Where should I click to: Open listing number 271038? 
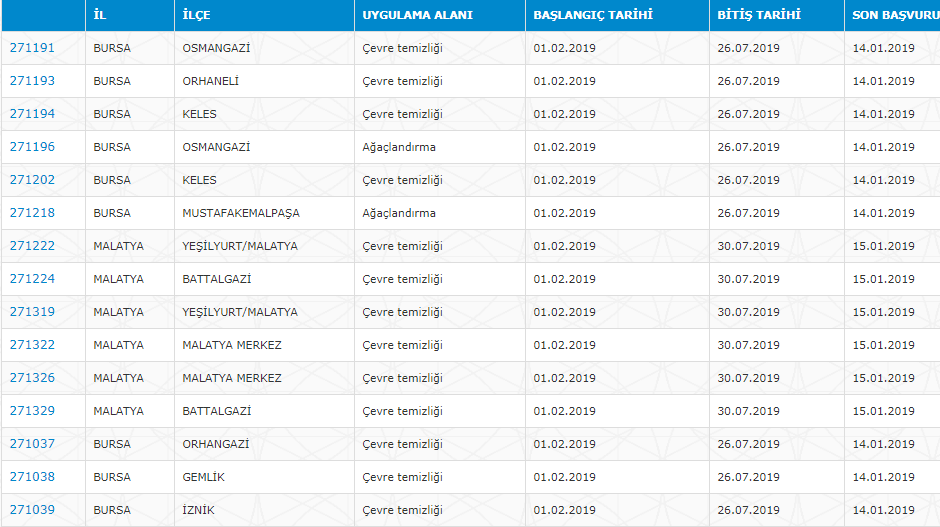pyautogui.click(x=32, y=477)
